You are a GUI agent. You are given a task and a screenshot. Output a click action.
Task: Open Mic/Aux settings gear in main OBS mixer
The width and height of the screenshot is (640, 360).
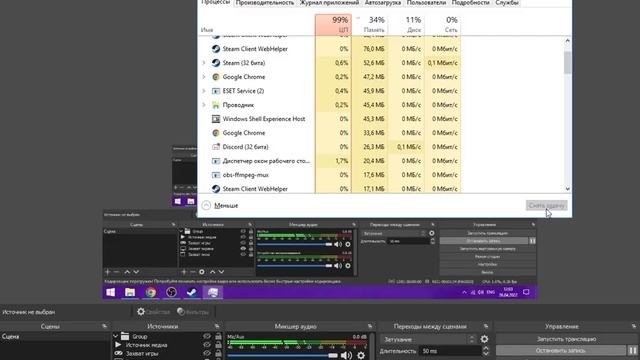click(361, 356)
